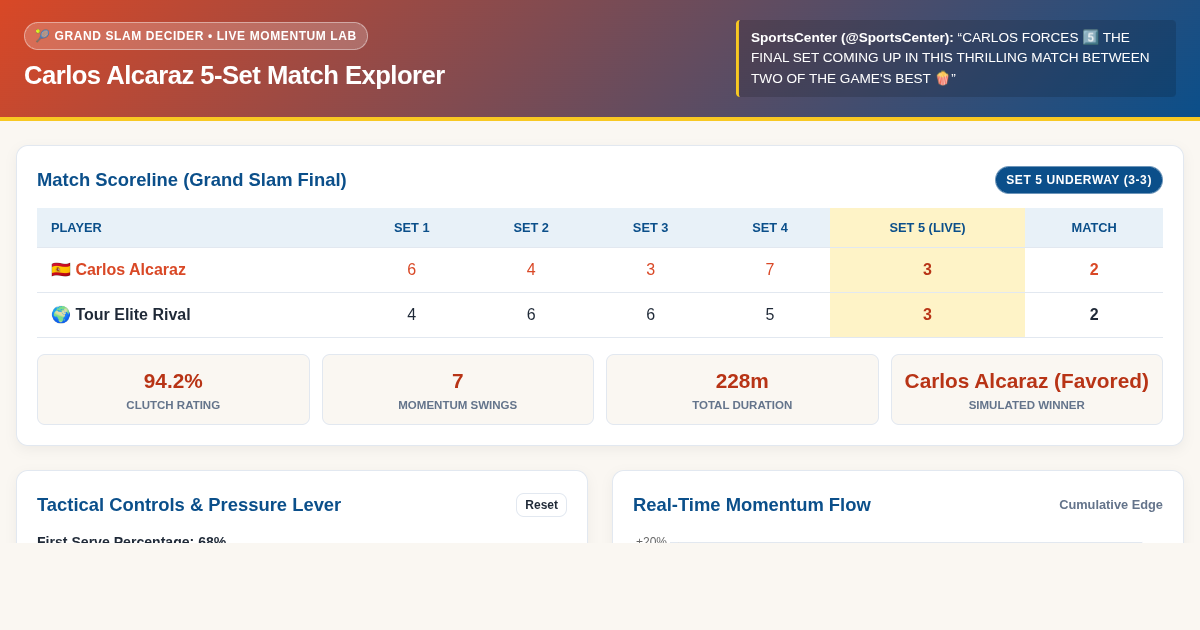Click the SET 4 column header

click(770, 228)
